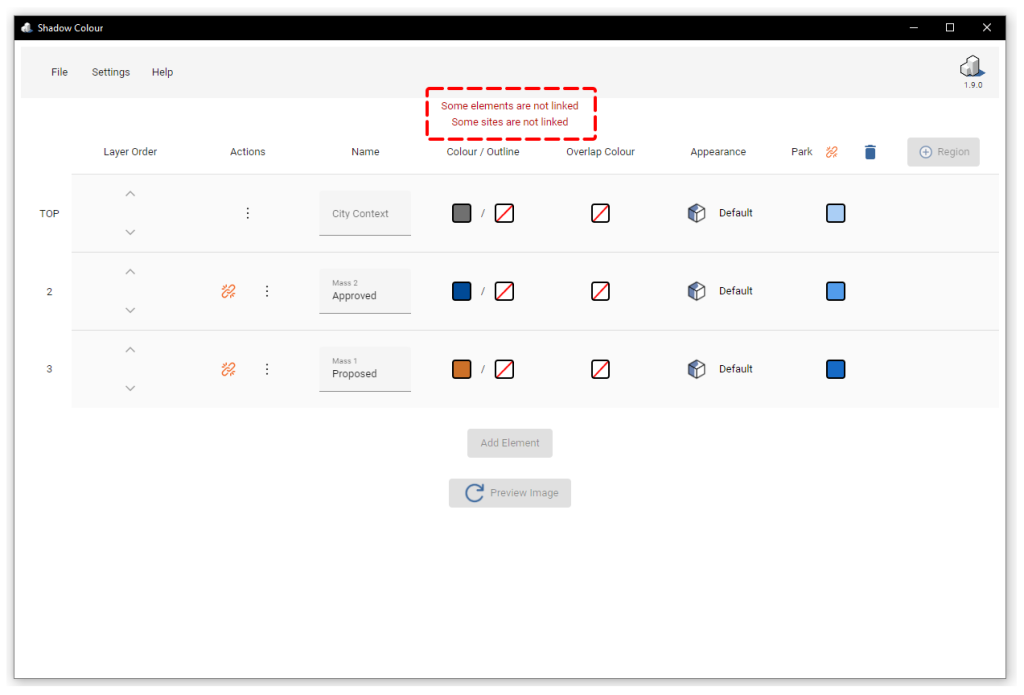Image resolution: width=1024 pixels, height=695 pixels.
Task: Click the Appearance cube icon for City Context
Action: pyautogui.click(x=696, y=213)
